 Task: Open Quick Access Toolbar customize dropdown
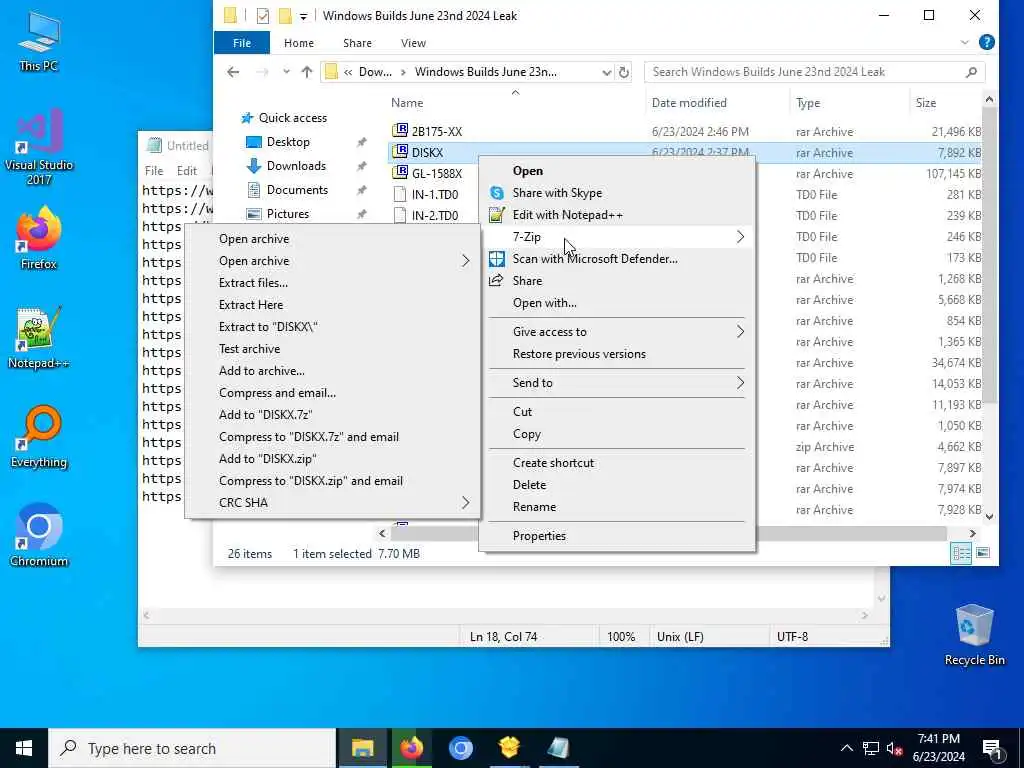click(x=304, y=16)
